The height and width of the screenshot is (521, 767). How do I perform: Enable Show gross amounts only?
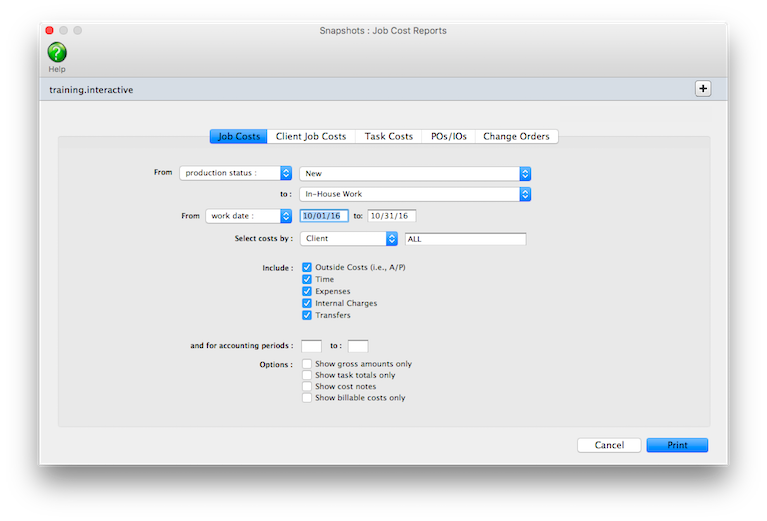(x=307, y=364)
